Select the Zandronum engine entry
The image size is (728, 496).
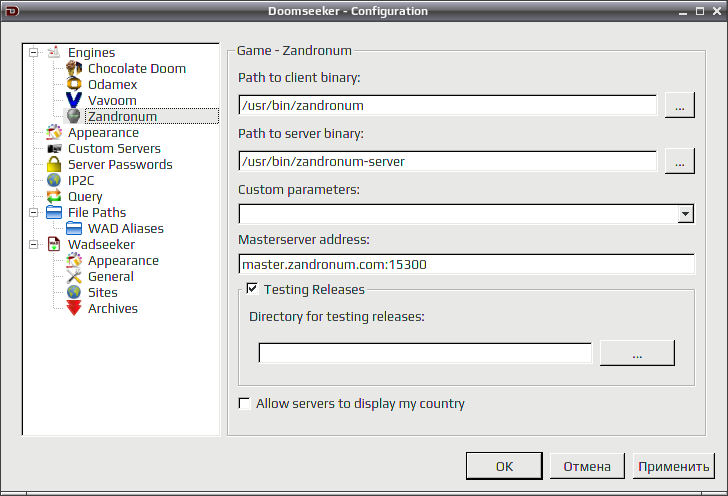coord(123,116)
